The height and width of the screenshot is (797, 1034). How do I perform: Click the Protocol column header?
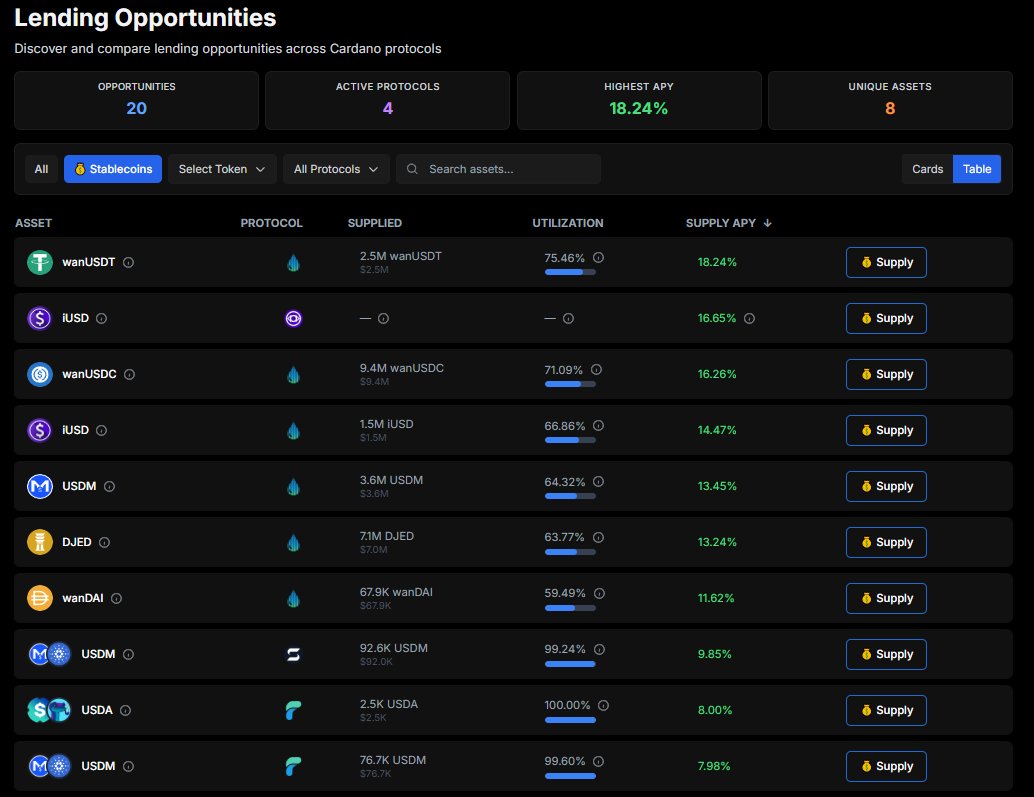point(271,223)
